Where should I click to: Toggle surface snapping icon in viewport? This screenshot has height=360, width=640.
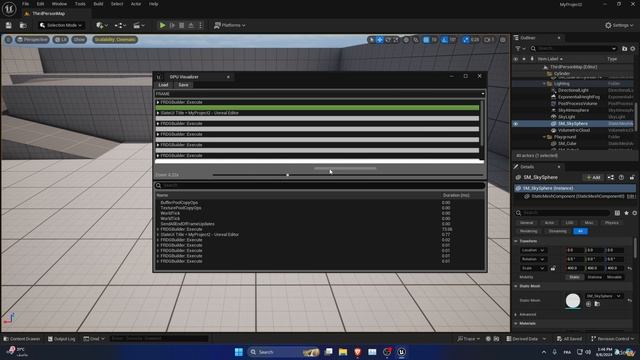point(416,40)
